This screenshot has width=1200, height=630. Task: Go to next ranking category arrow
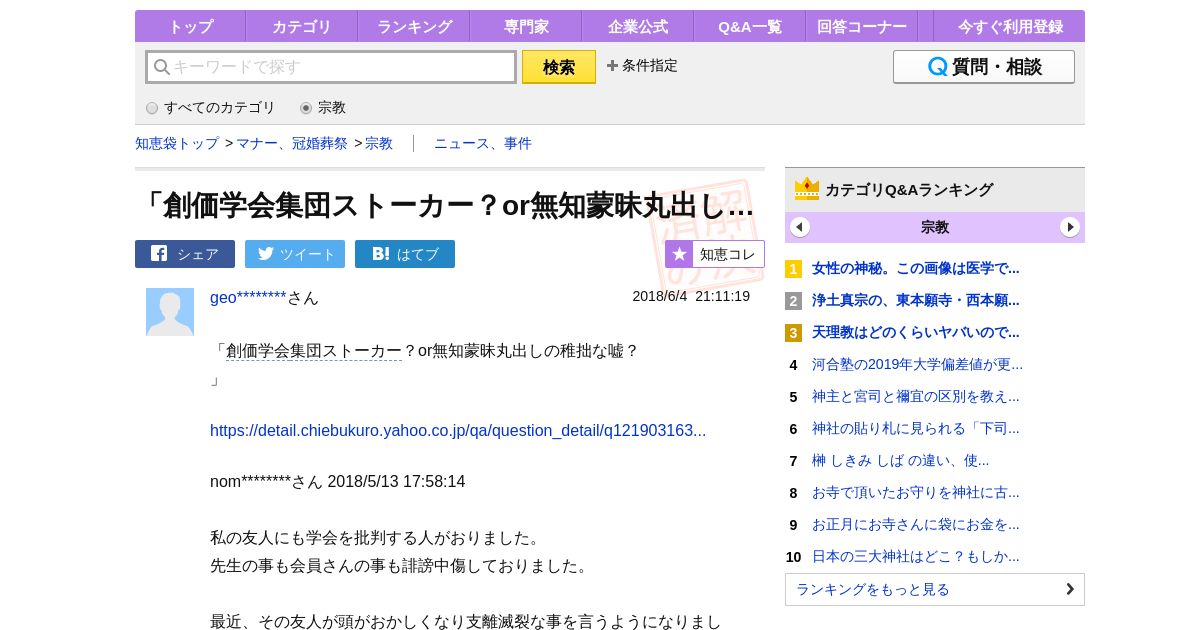[x=1070, y=227]
